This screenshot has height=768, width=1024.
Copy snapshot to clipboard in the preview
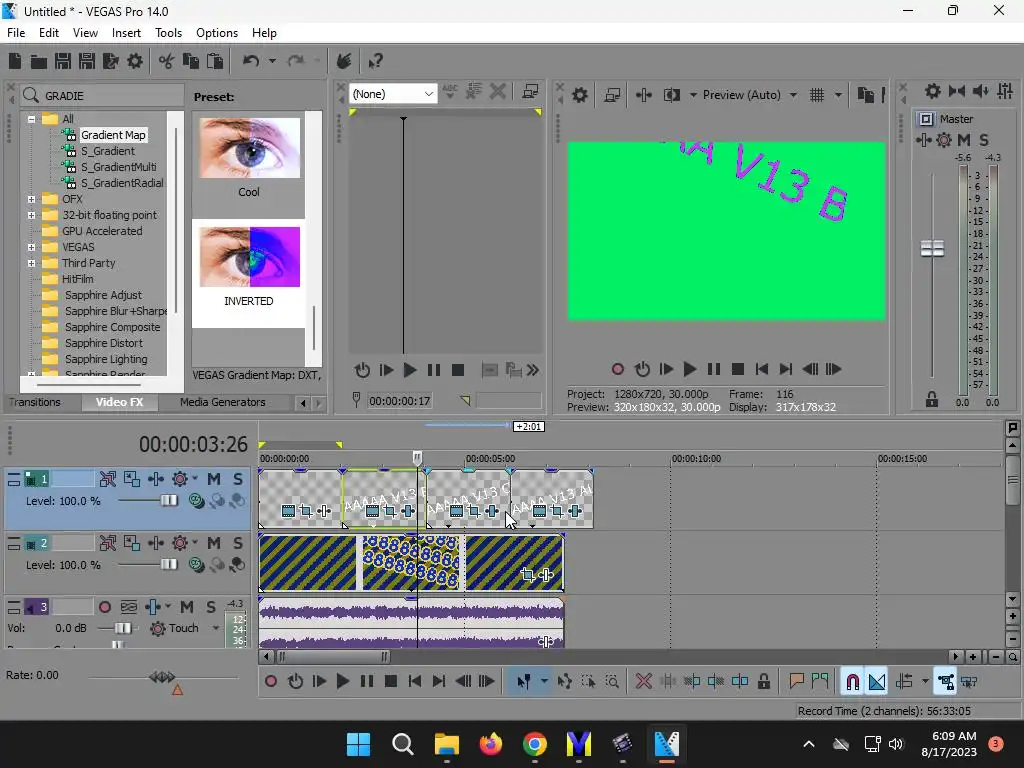click(865, 95)
